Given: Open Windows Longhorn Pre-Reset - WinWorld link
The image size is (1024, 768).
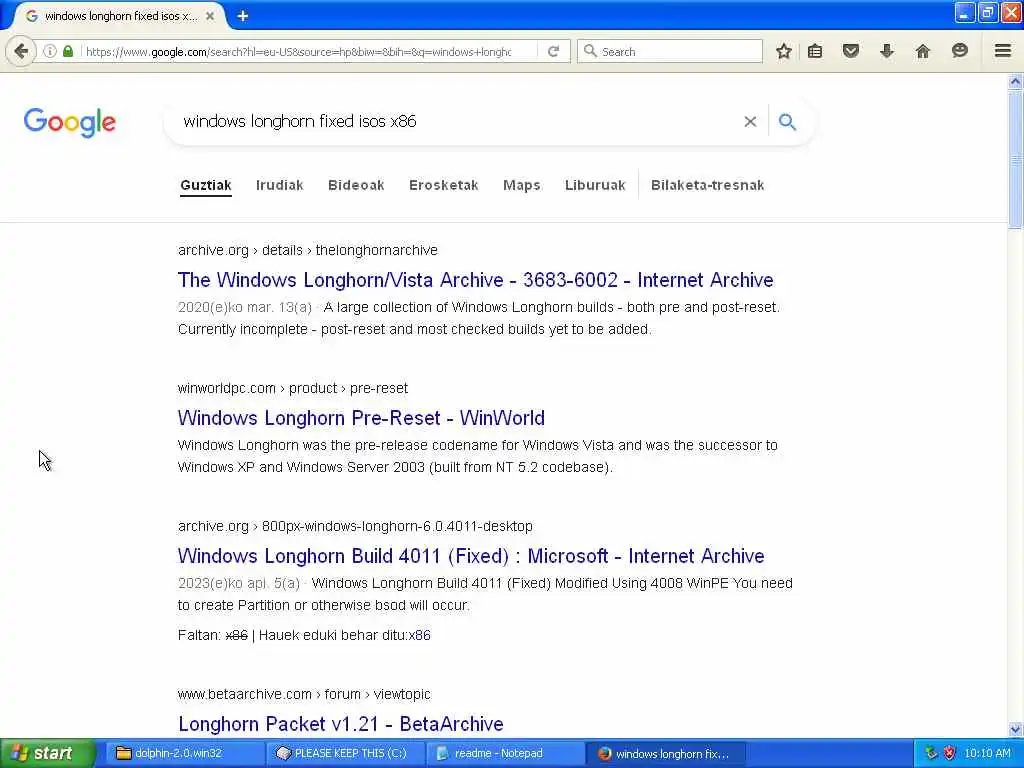Looking at the screenshot, I should [x=361, y=417].
